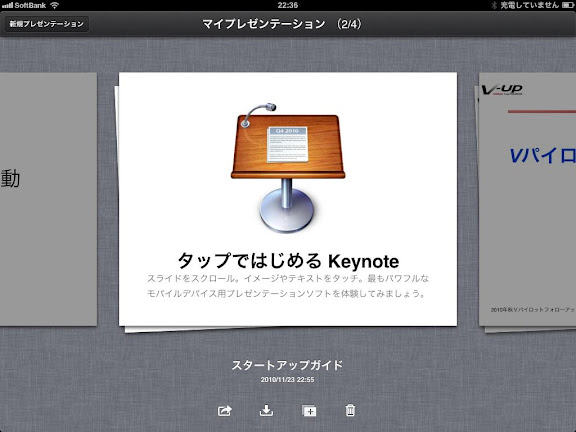This screenshot has width=576, height=432.
Task: Tap the SoftBank carrier signal indicator
Action: pos(24,5)
